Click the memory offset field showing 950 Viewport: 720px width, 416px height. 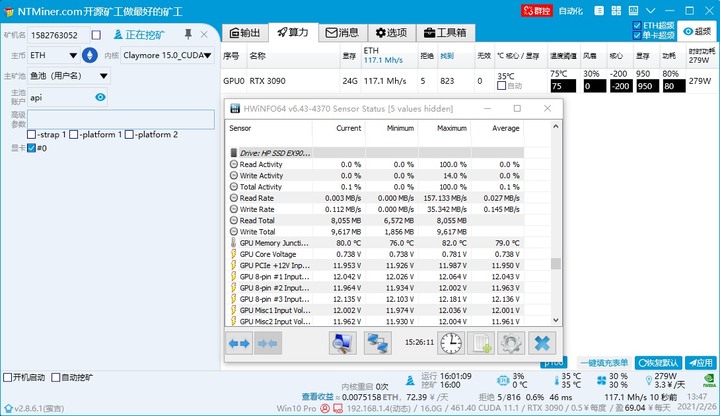(x=647, y=86)
